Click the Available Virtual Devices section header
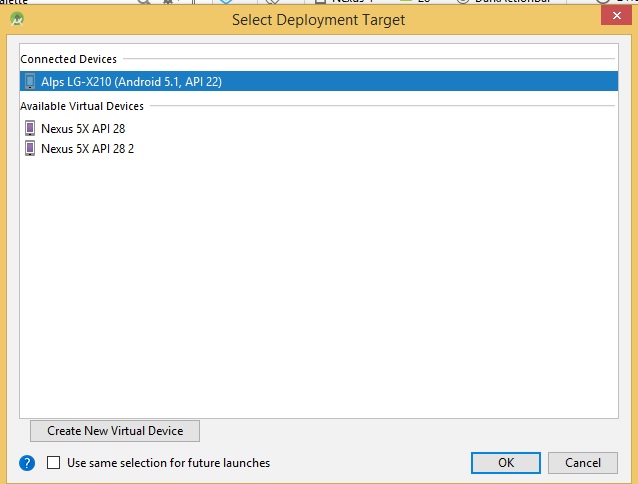 [82, 106]
